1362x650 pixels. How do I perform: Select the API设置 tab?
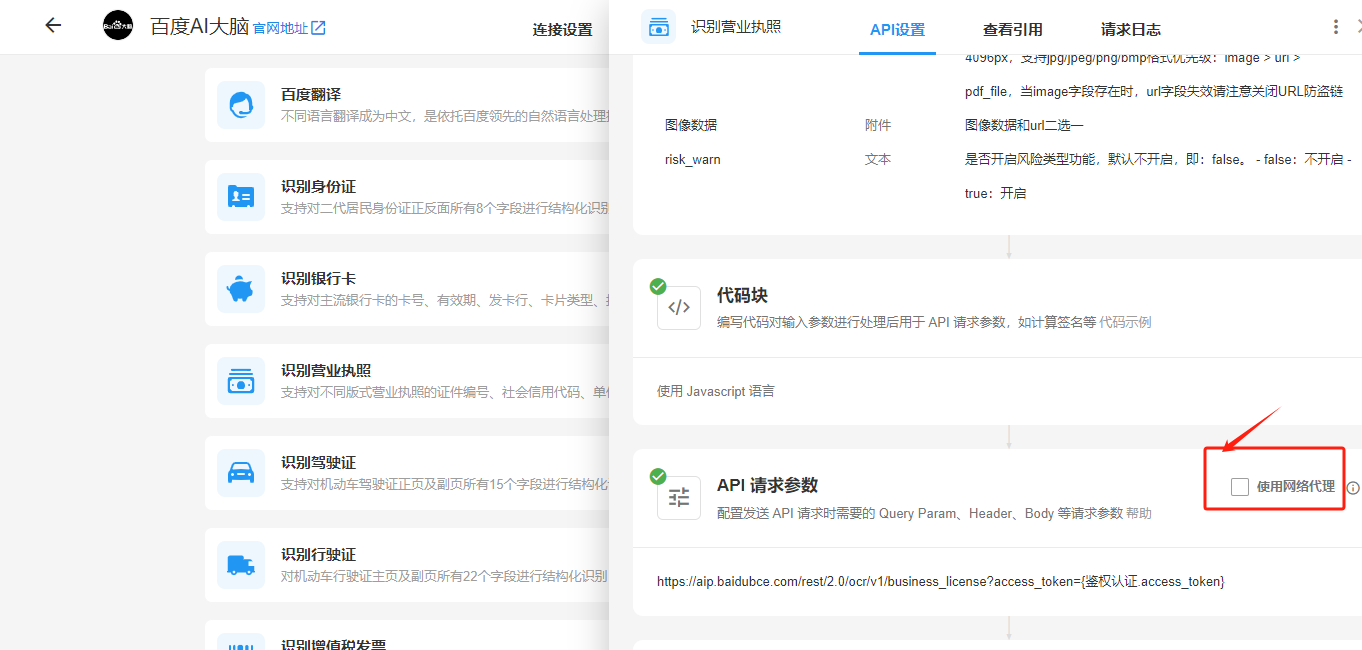897,30
